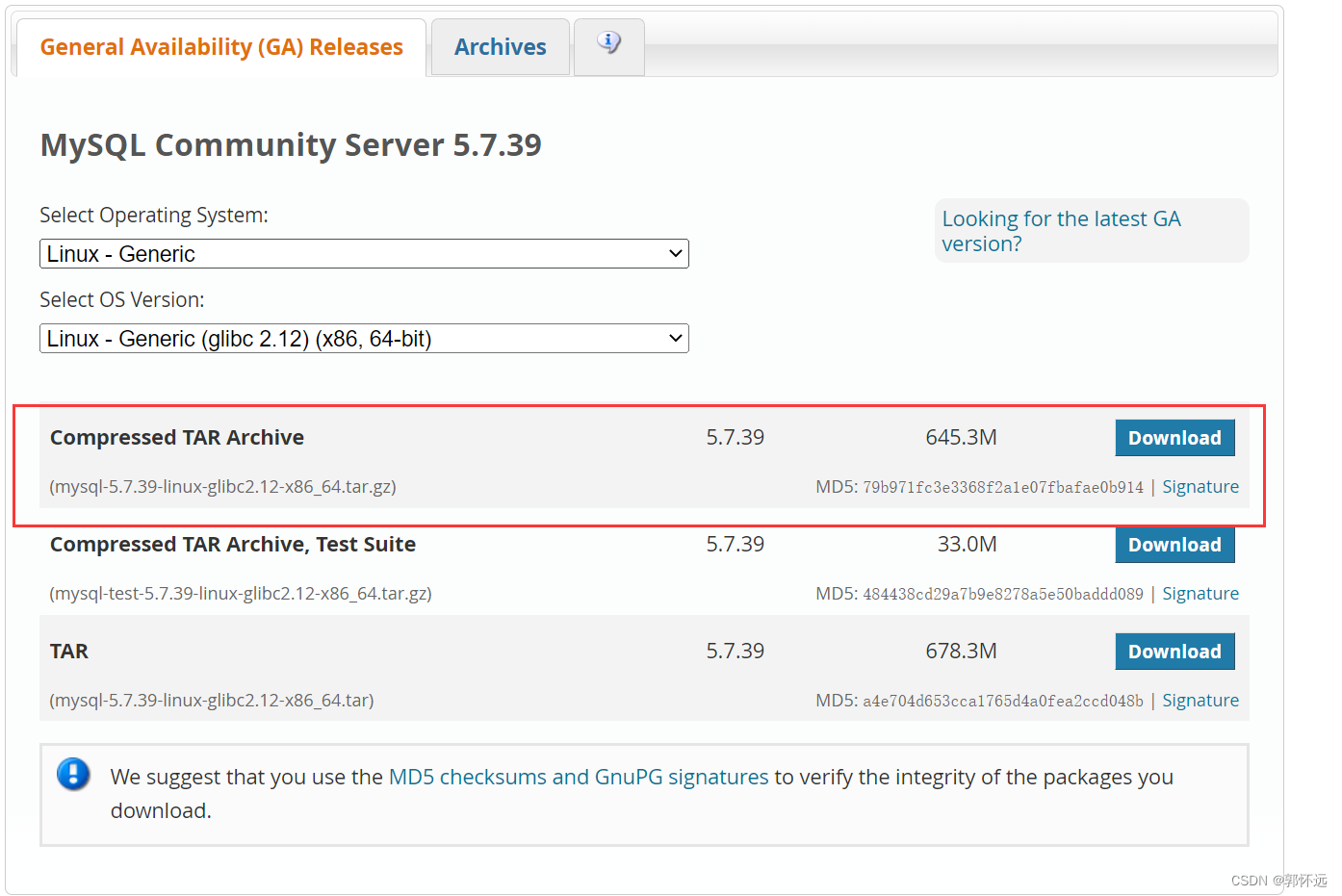Open the Select Operating System dropdown

(x=364, y=254)
